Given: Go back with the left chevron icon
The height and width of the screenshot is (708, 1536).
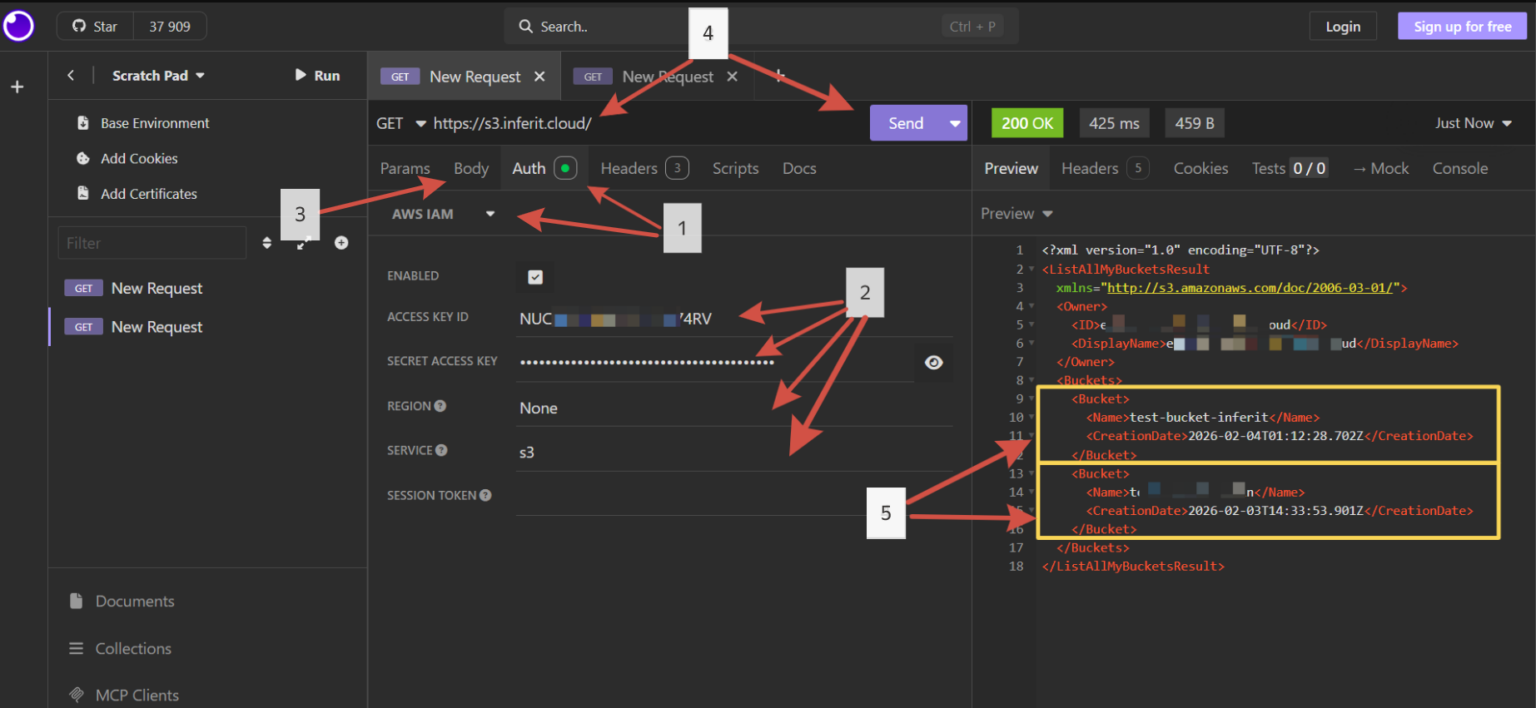Looking at the screenshot, I should point(71,75).
